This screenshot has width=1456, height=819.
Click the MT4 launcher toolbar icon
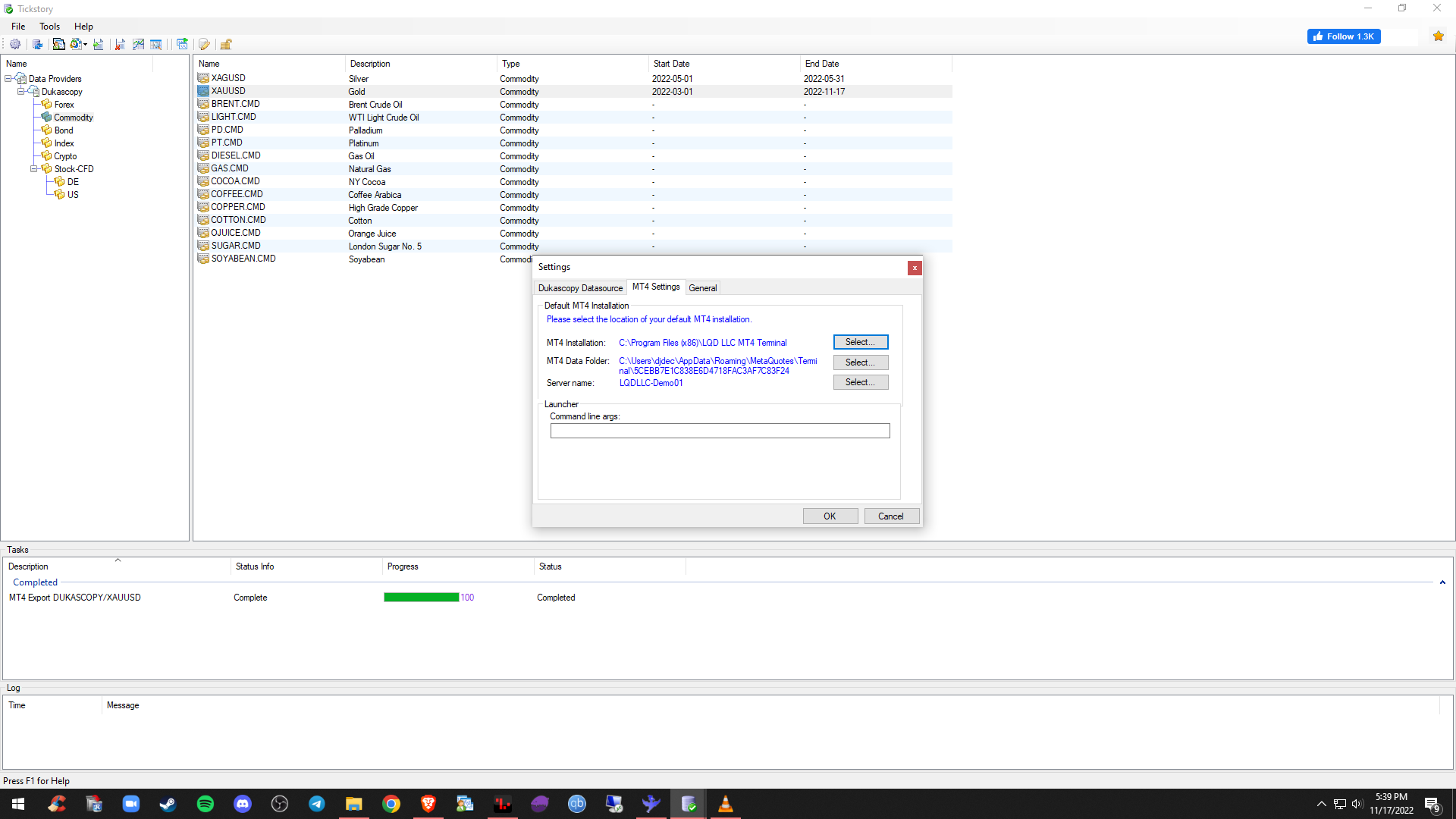[x=58, y=44]
